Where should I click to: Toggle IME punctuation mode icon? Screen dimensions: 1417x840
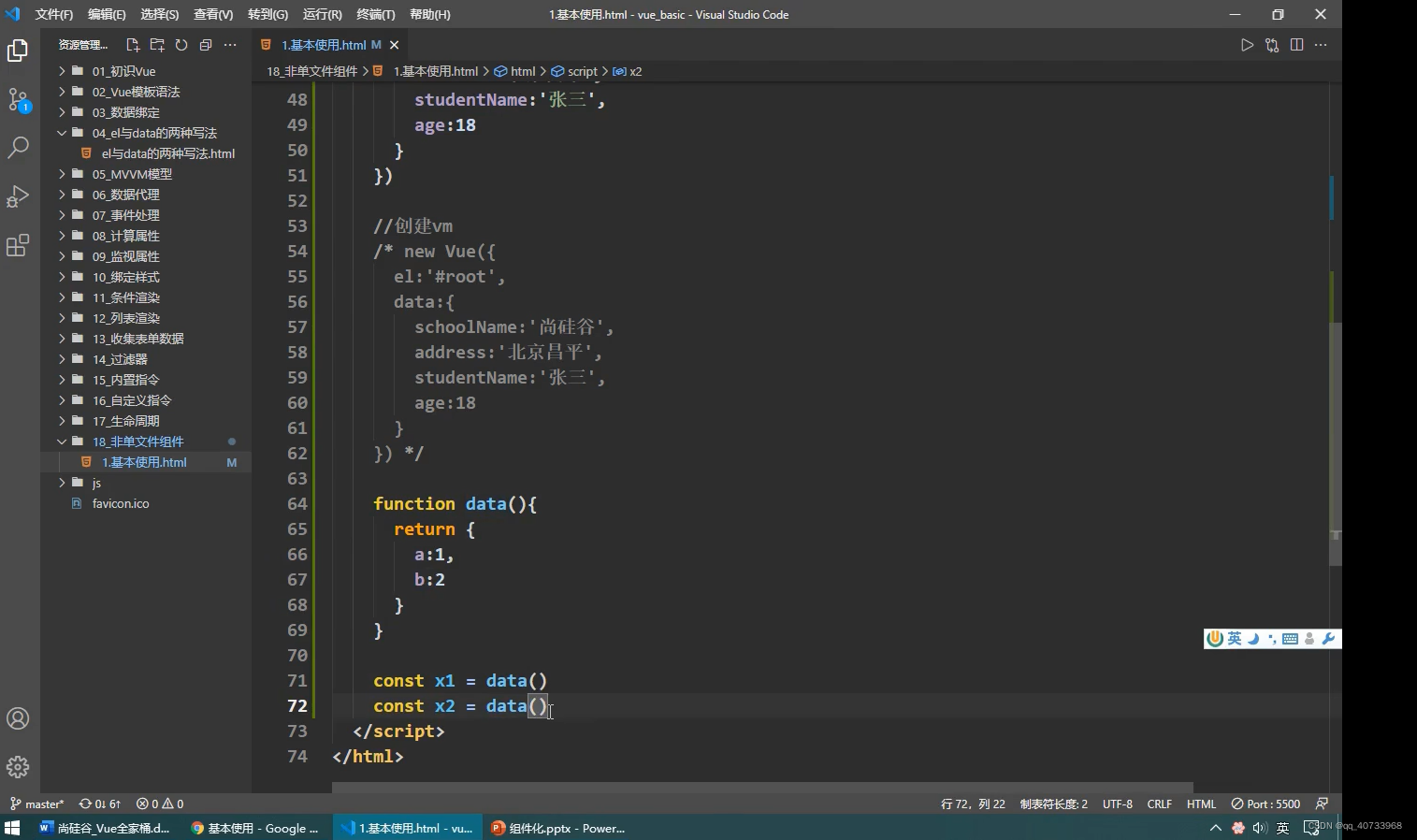coord(1271,639)
